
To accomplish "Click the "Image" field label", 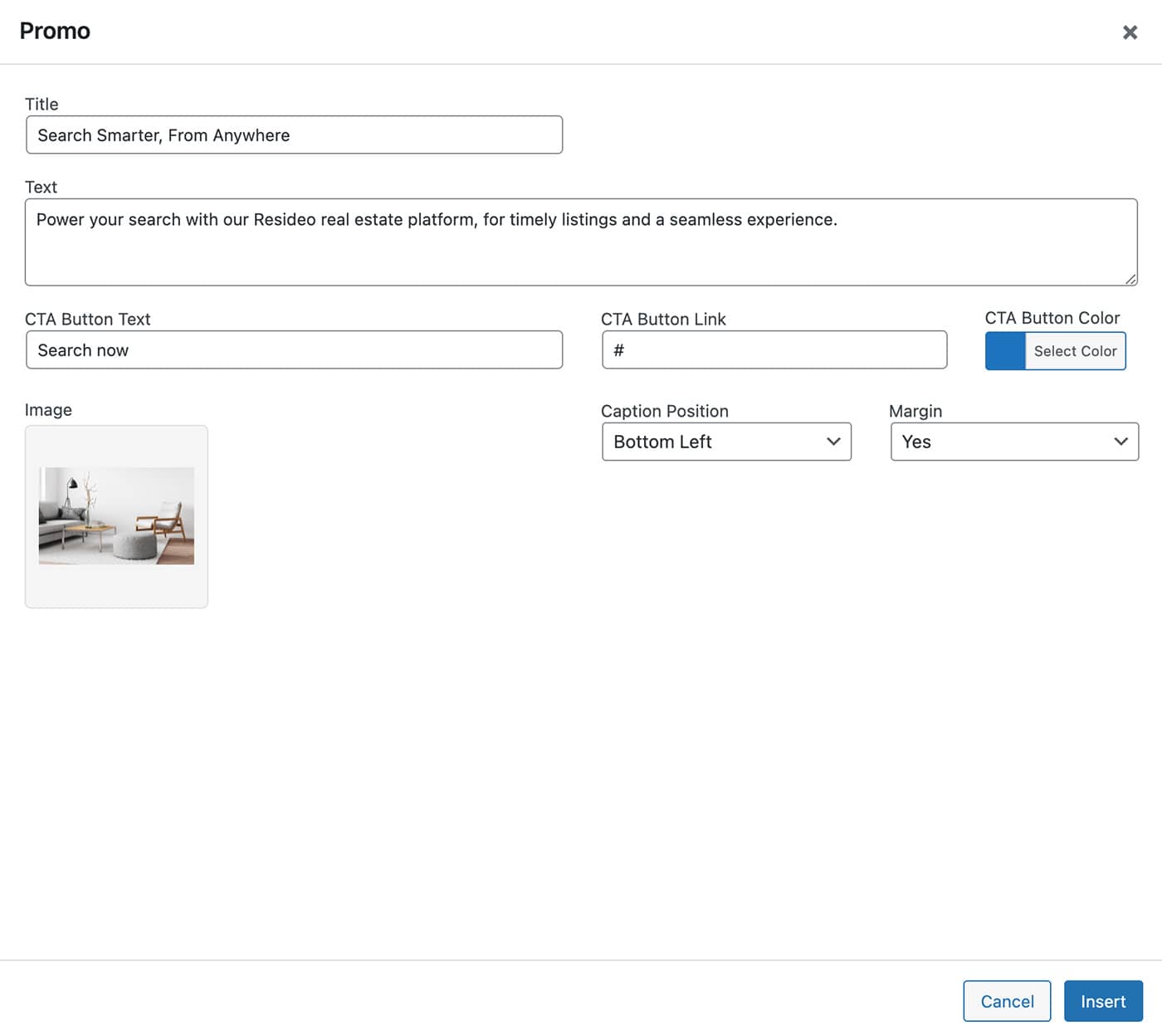I will point(48,410).
